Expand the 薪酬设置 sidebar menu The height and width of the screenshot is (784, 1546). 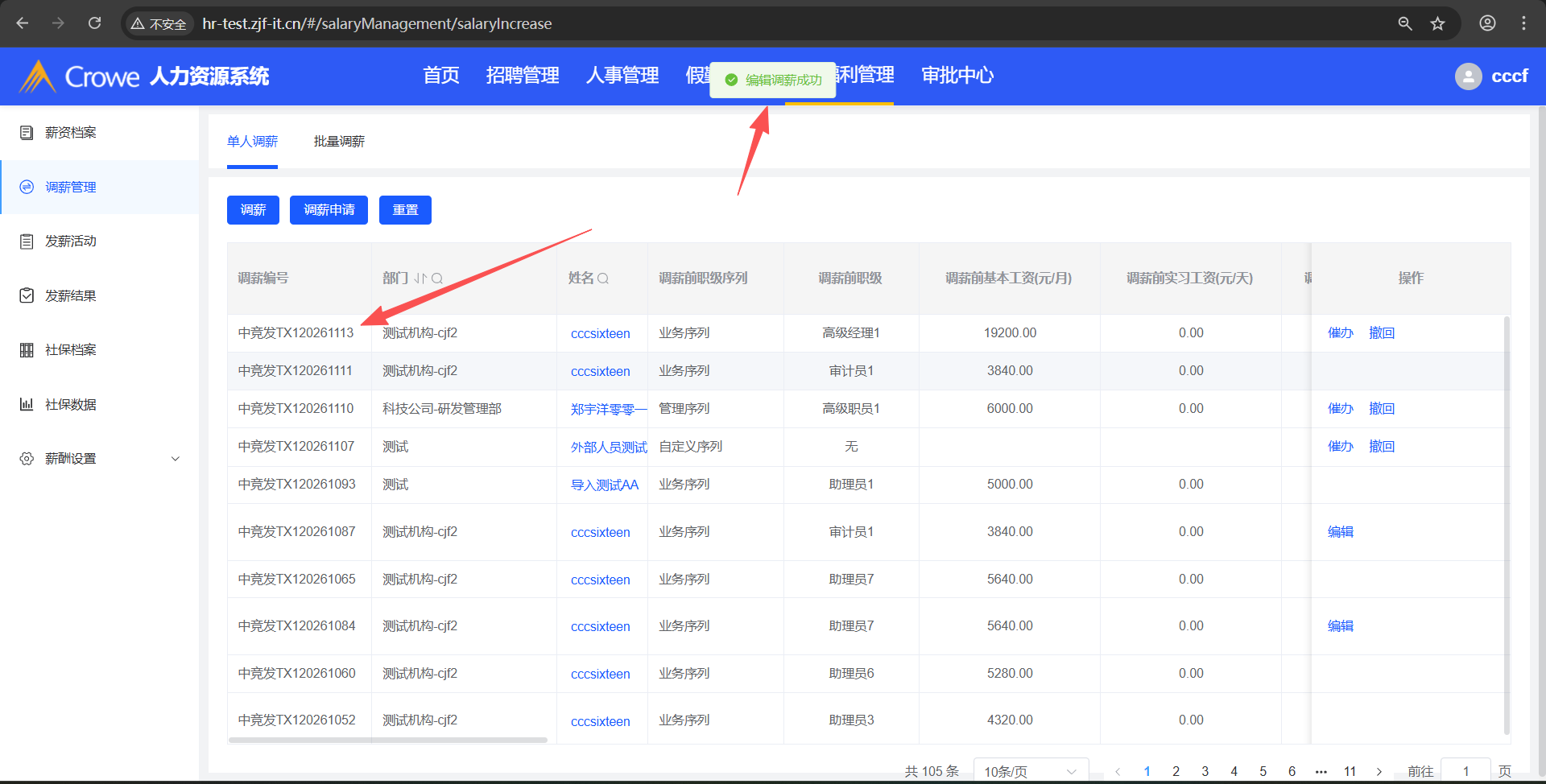tap(175, 459)
